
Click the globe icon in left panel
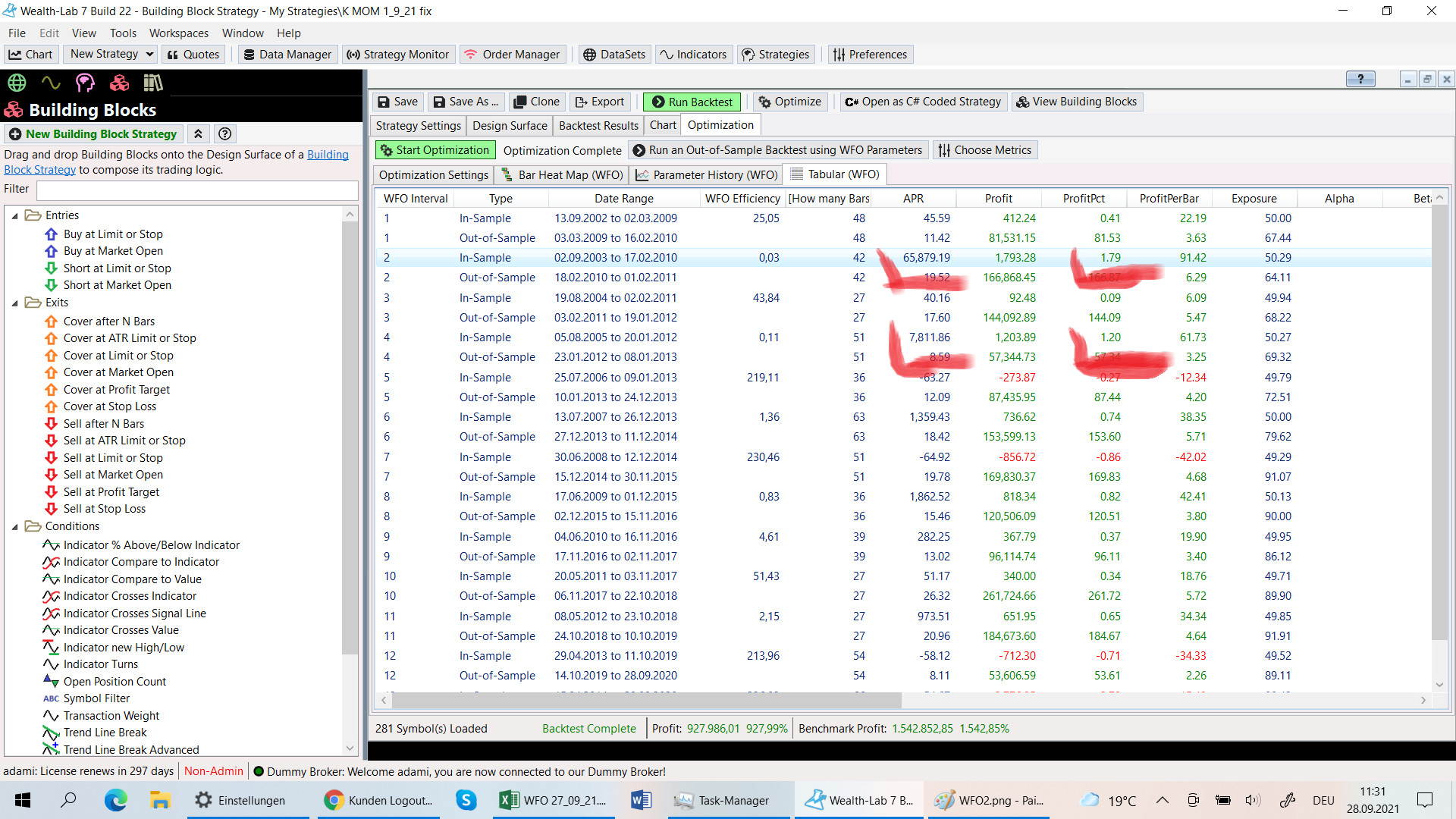17,83
